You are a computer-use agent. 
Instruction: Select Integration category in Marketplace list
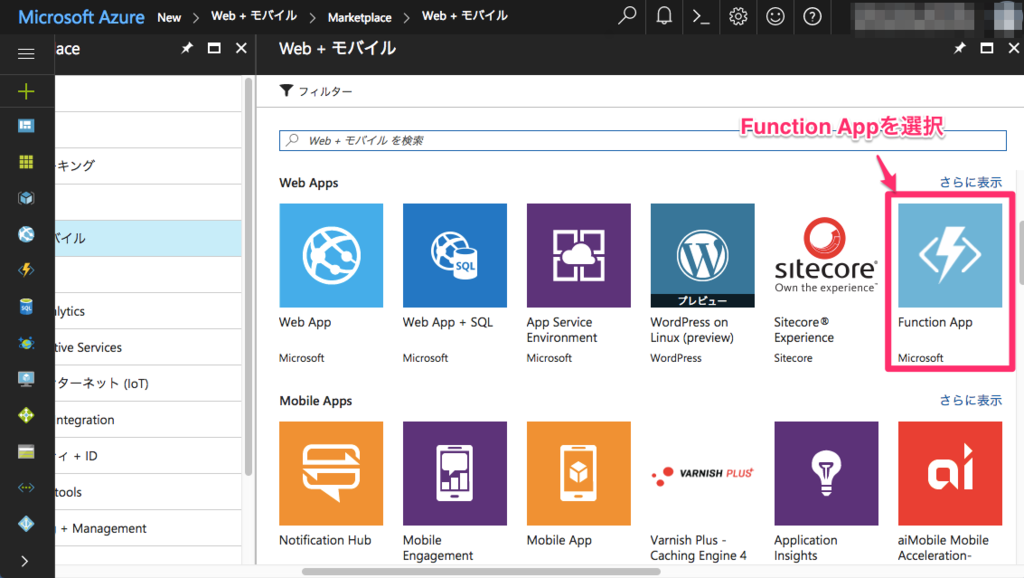point(148,419)
